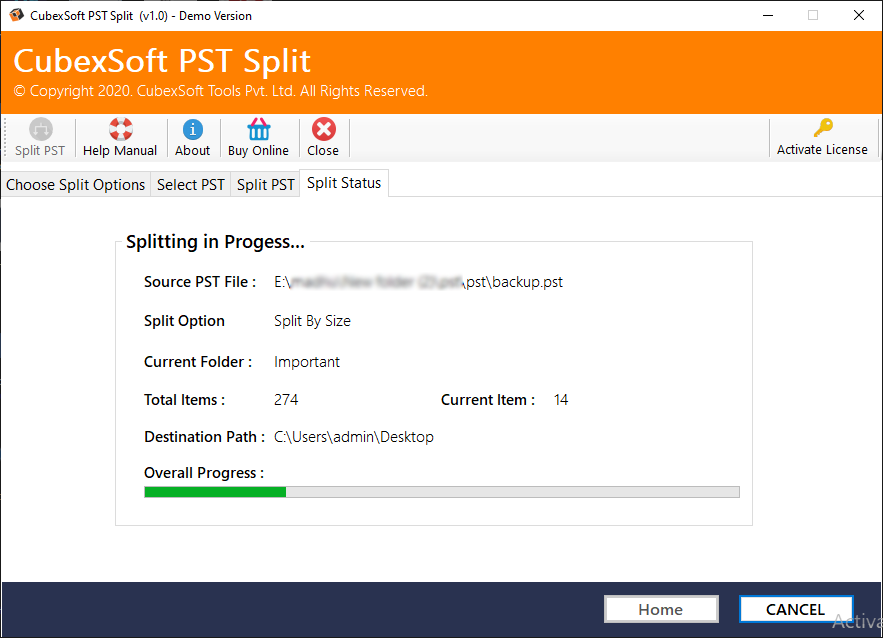This screenshot has width=883, height=638.
Task: Switch to the Select PST tab
Action: pyautogui.click(x=190, y=185)
